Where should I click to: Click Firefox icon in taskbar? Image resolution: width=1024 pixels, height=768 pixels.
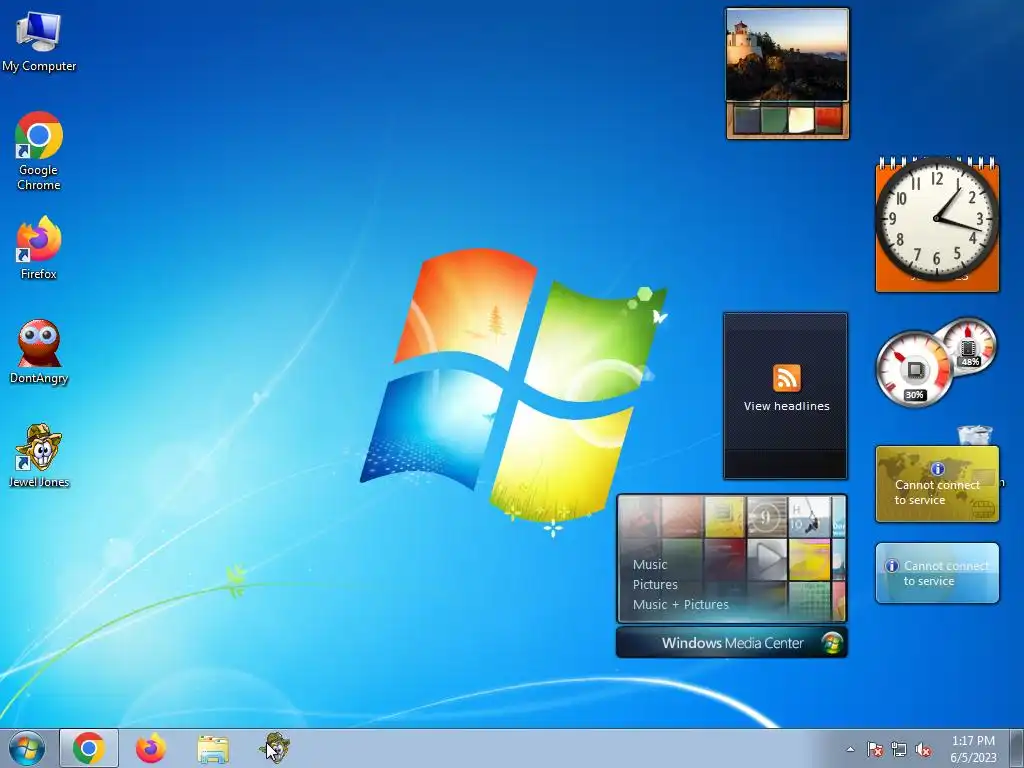tap(151, 748)
